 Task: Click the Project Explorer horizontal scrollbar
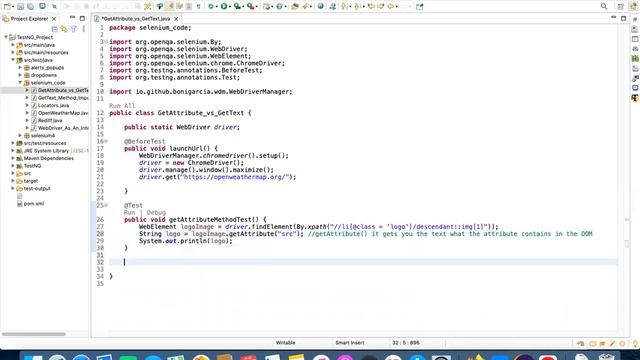click(33, 334)
